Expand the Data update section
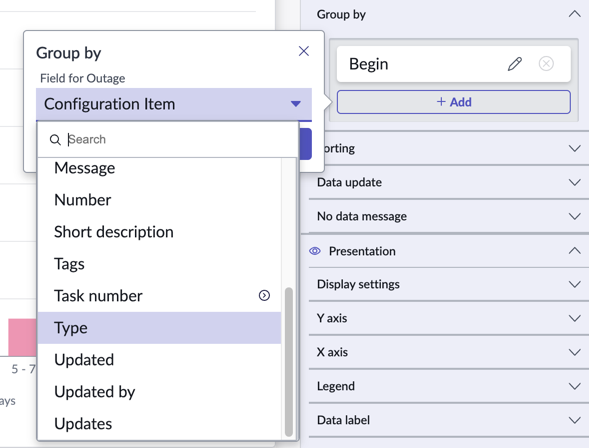This screenshot has width=589, height=448. tap(574, 182)
